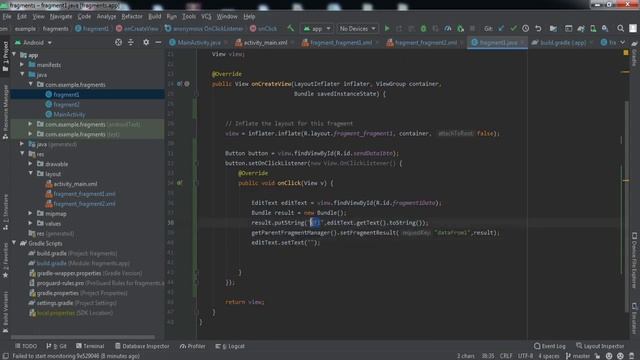Switch to build.gradle (app) tab
This screenshot has width=640, height=360.
click(x=562, y=42)
